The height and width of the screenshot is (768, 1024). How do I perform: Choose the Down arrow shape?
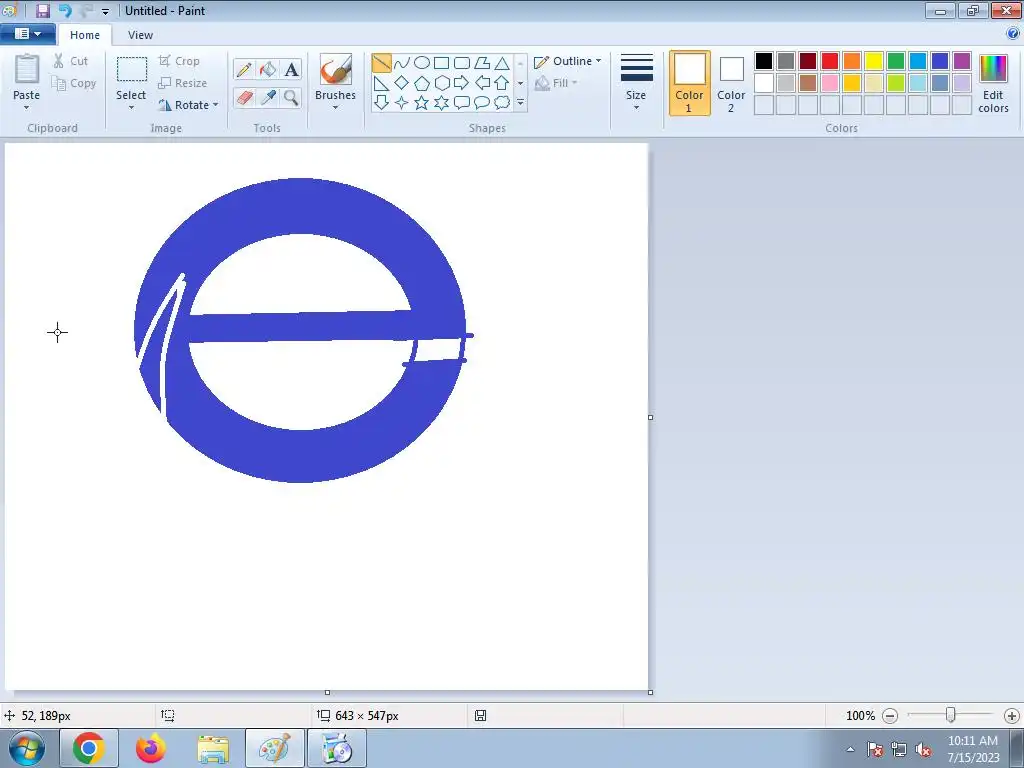pyautogui.click(x=381, y=103)
